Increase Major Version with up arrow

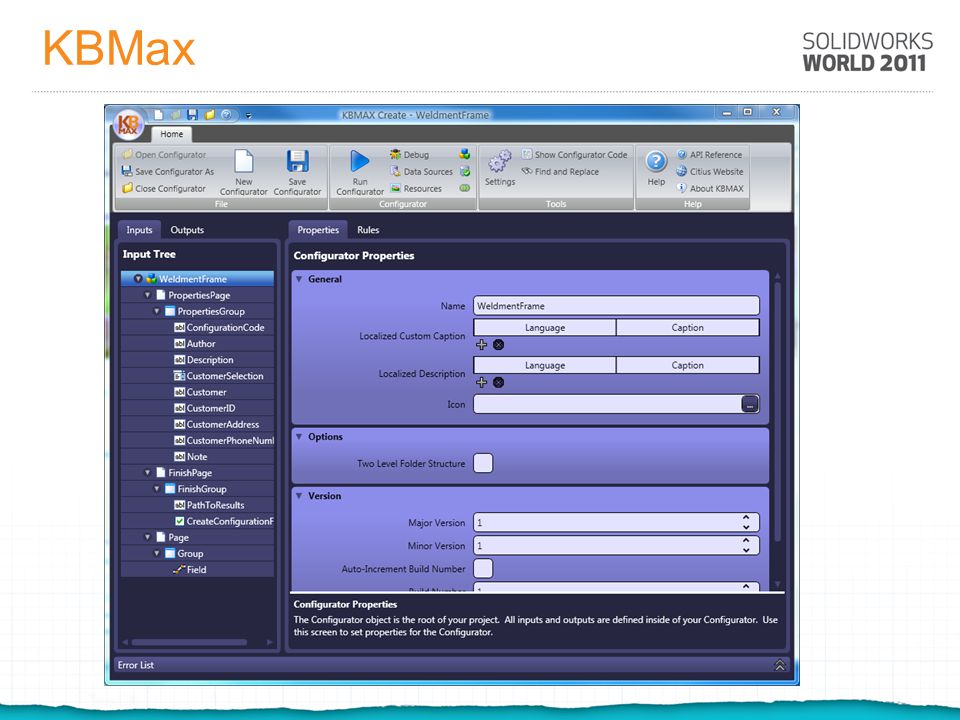[x=746, y=518]
